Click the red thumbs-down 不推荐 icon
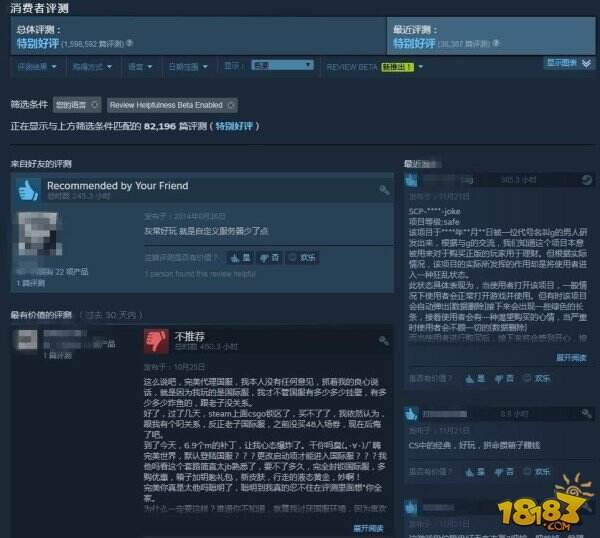The image size is (600, 538). (x=156, y=341)
